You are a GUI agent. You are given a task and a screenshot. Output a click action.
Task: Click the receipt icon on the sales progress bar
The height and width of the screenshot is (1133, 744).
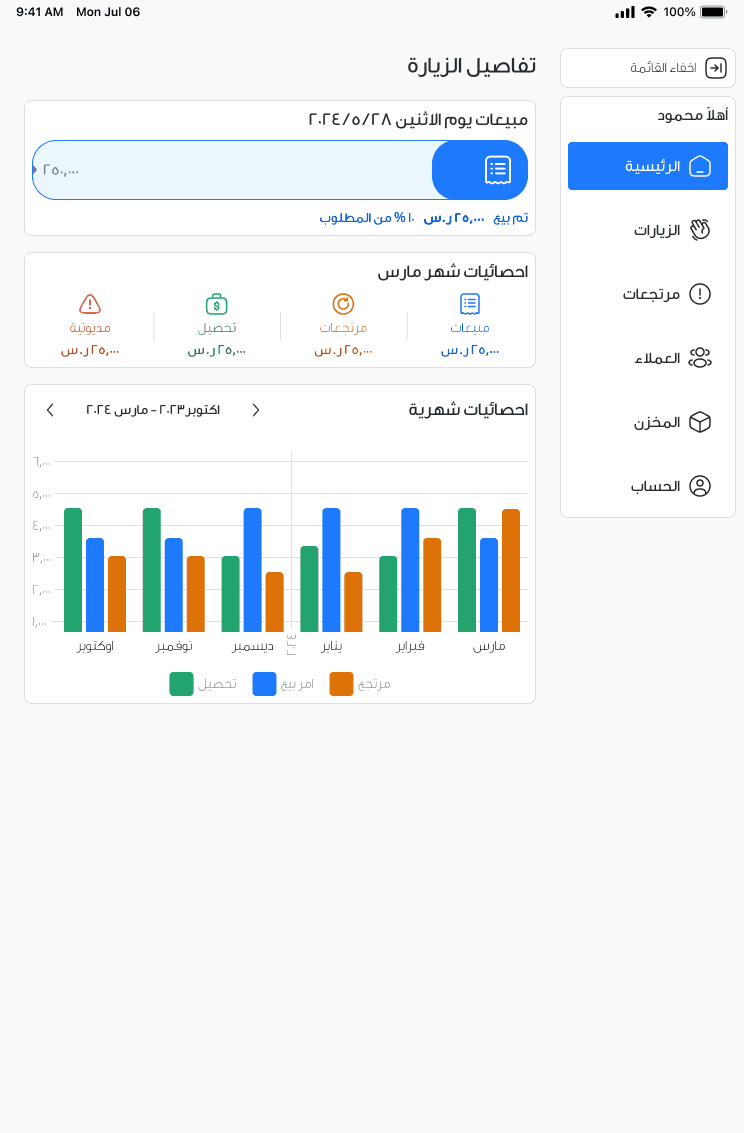click(498, 170)
